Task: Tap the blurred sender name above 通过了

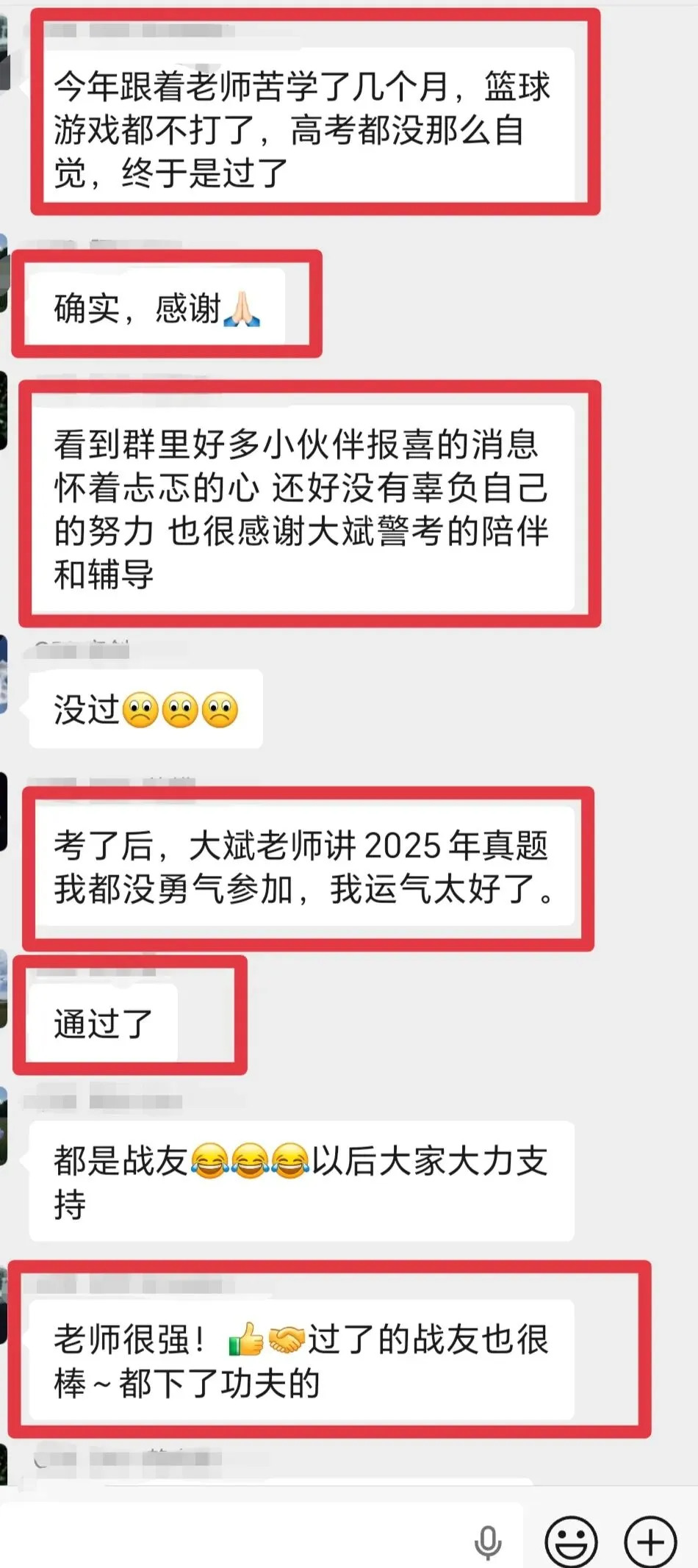Action: click(x=96, y=971)
